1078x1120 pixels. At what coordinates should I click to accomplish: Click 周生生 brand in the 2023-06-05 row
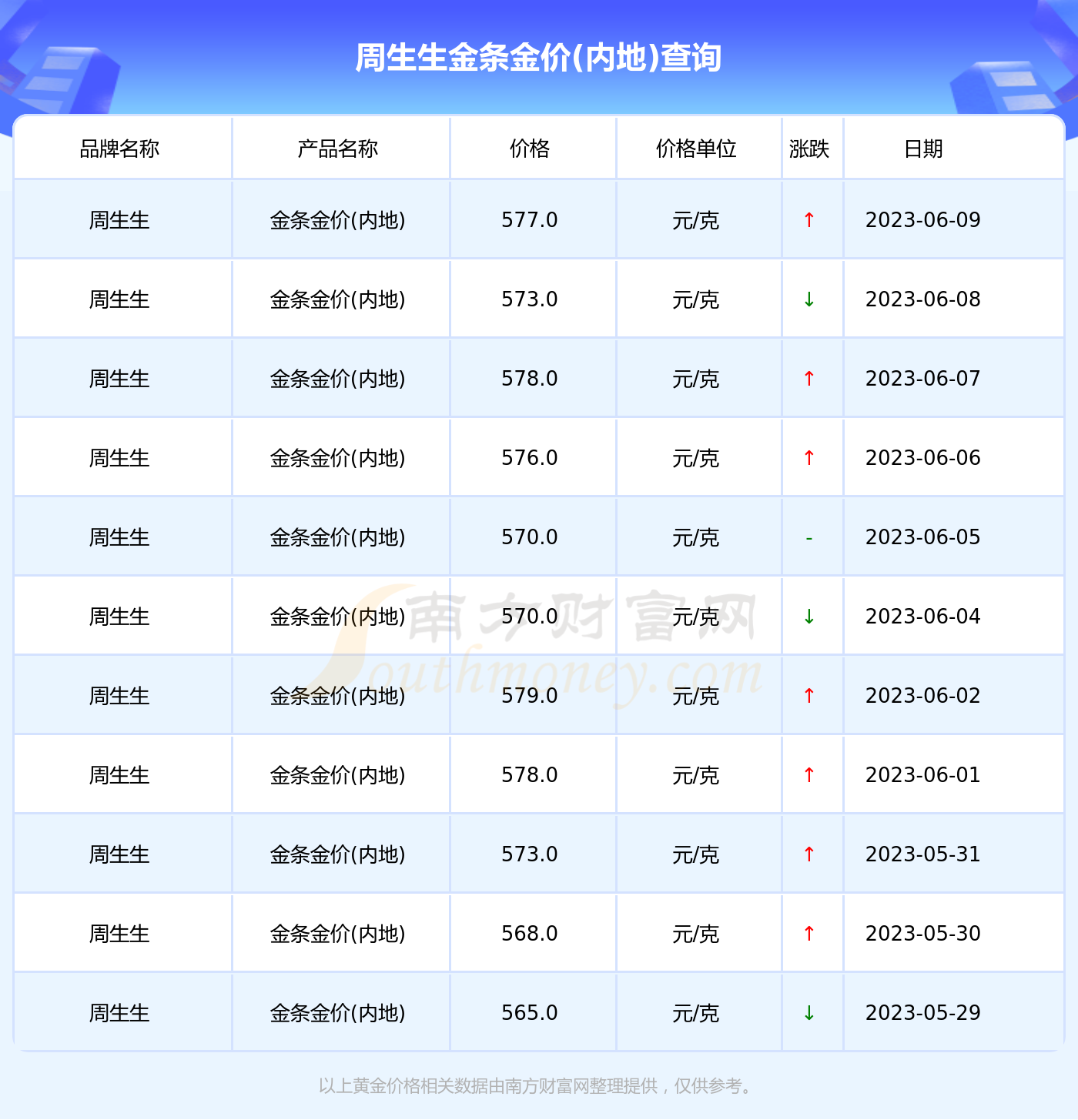pos(119,537)
